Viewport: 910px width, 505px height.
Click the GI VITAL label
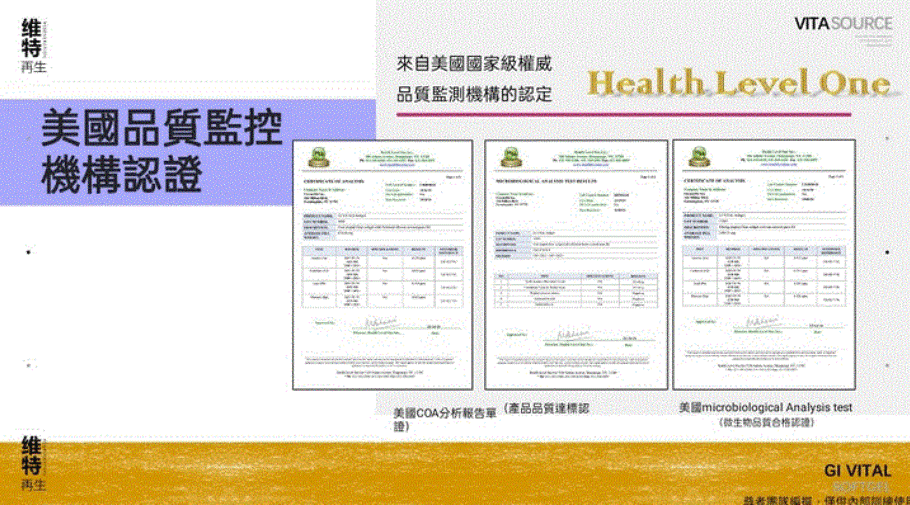[x=857, y=471]
